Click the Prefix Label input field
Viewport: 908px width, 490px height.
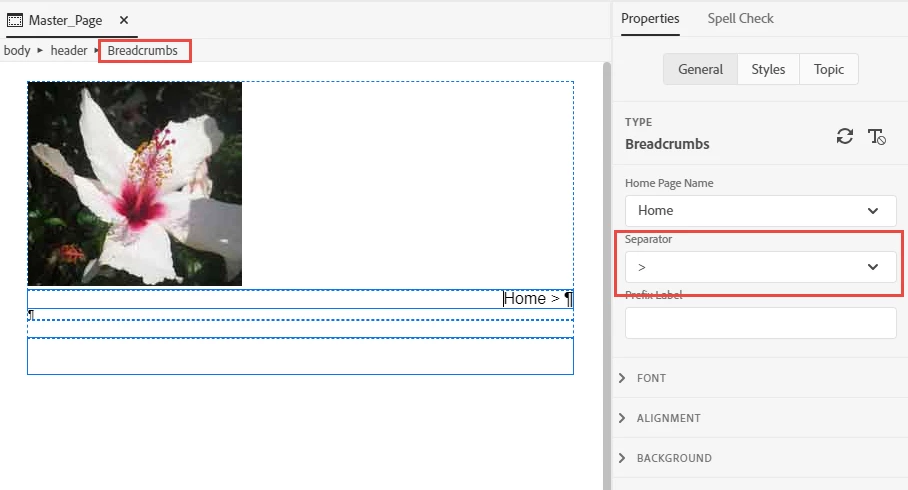click(760, 323)
